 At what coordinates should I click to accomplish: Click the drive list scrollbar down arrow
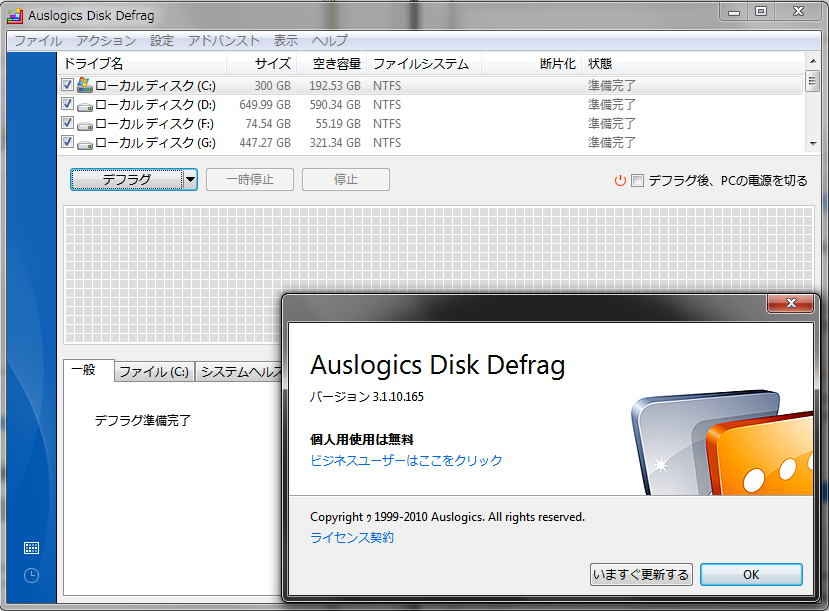813,144
